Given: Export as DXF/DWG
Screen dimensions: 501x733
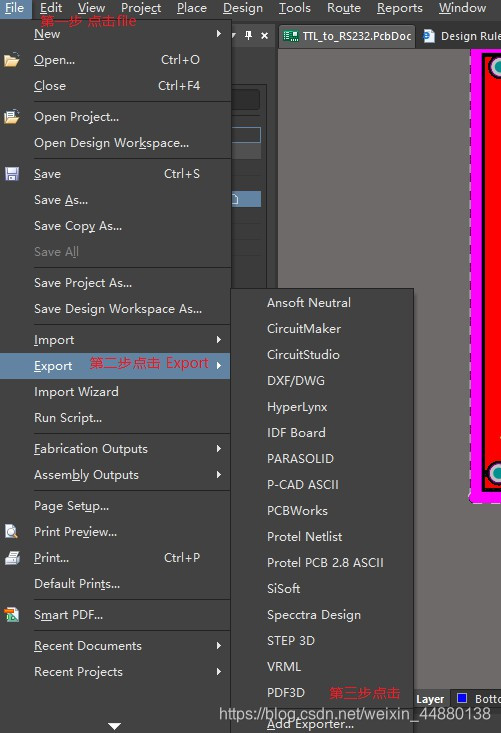Looking at the screenshot, I should (x=322, y=381).
